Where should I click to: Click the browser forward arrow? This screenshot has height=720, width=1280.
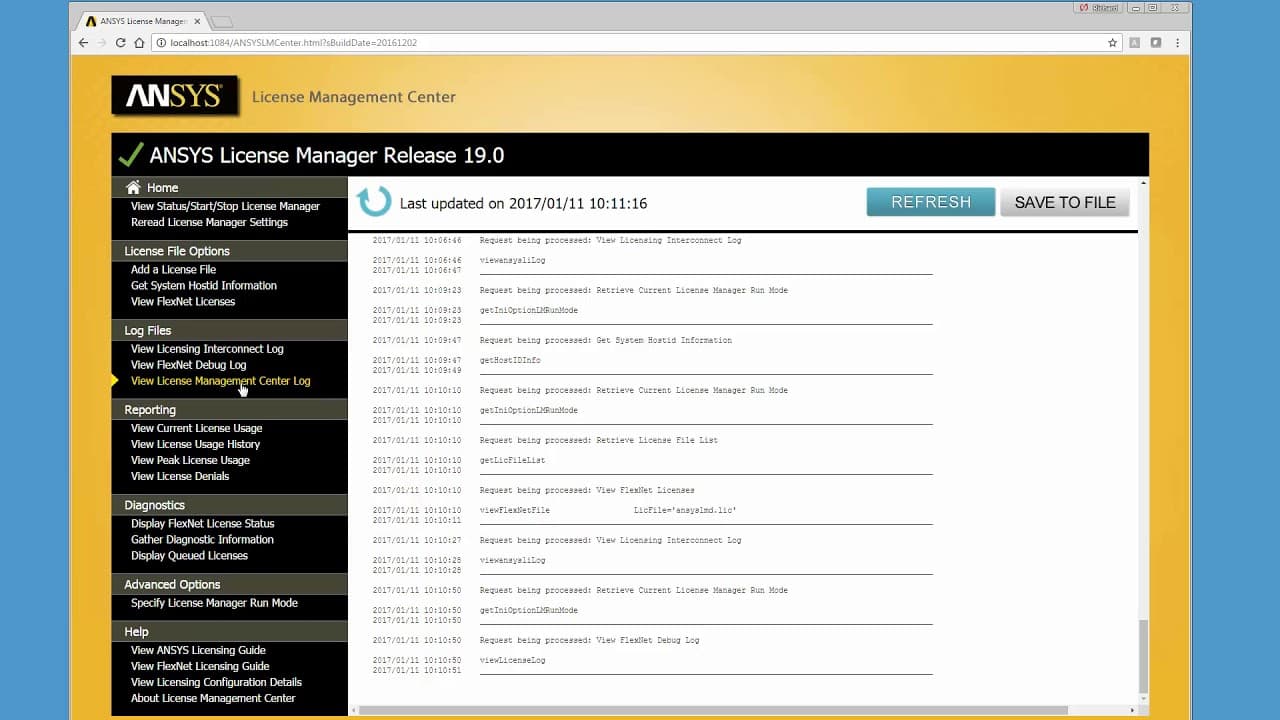pyautogui.click(x=103, y=43)
